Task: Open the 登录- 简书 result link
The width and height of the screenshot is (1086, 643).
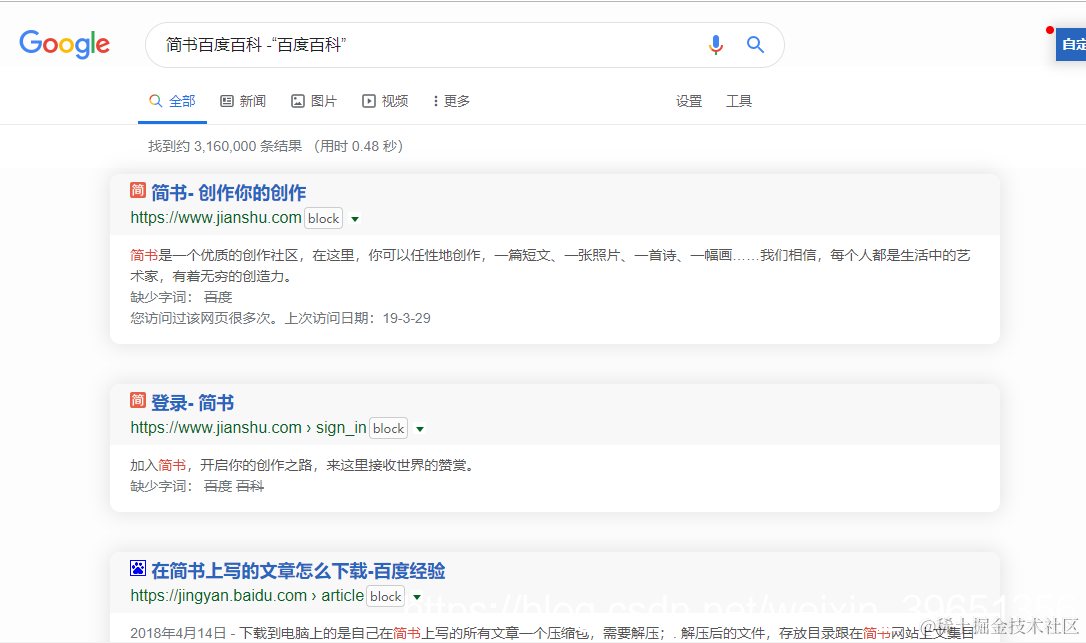Action: click(x=193, y=402)
